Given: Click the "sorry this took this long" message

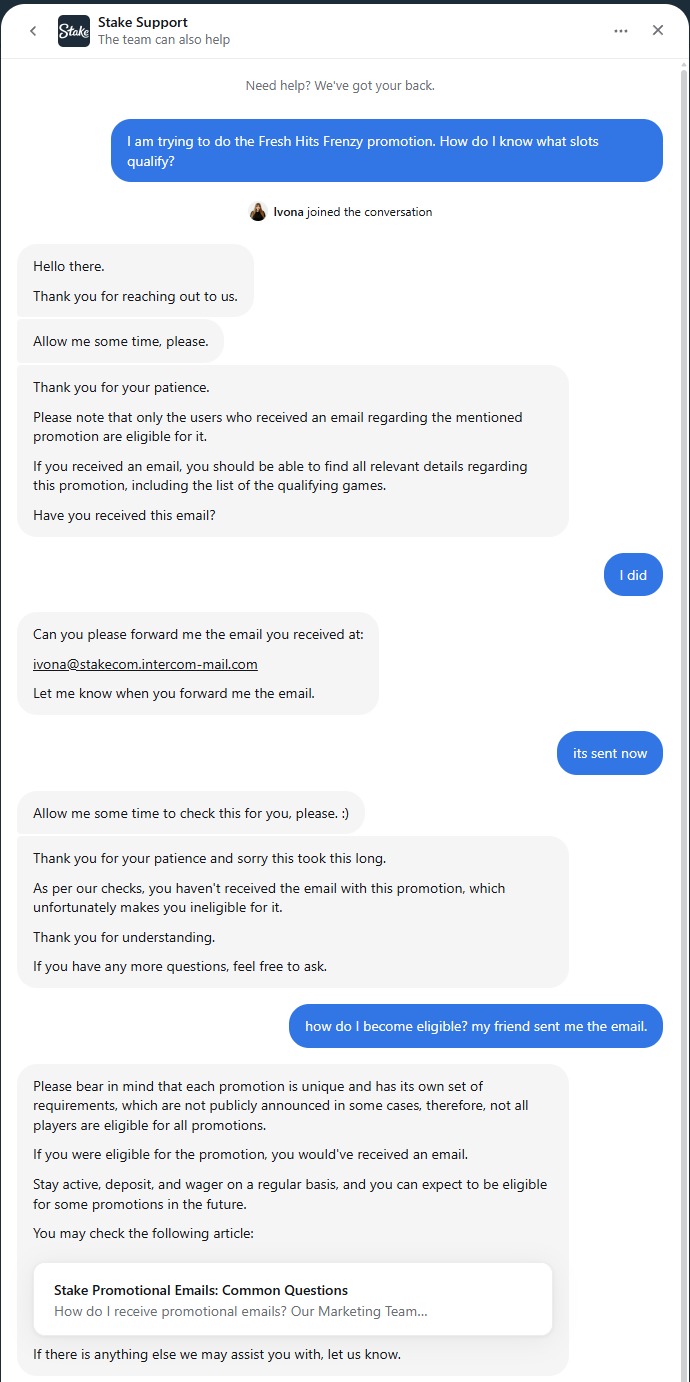Looking at the screenshot, I should click(292, 912).
